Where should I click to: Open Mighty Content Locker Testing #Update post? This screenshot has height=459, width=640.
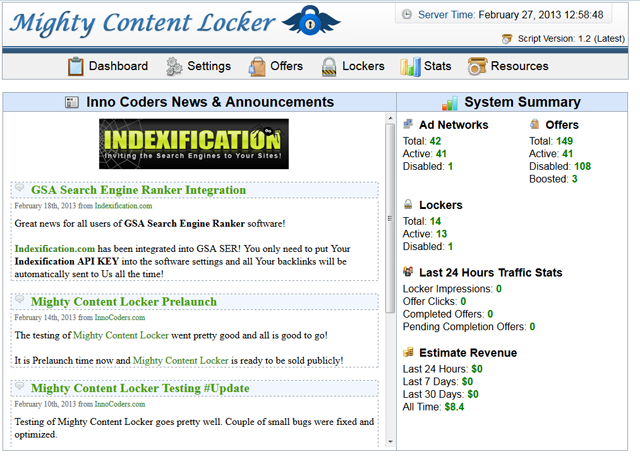[140, 388]
